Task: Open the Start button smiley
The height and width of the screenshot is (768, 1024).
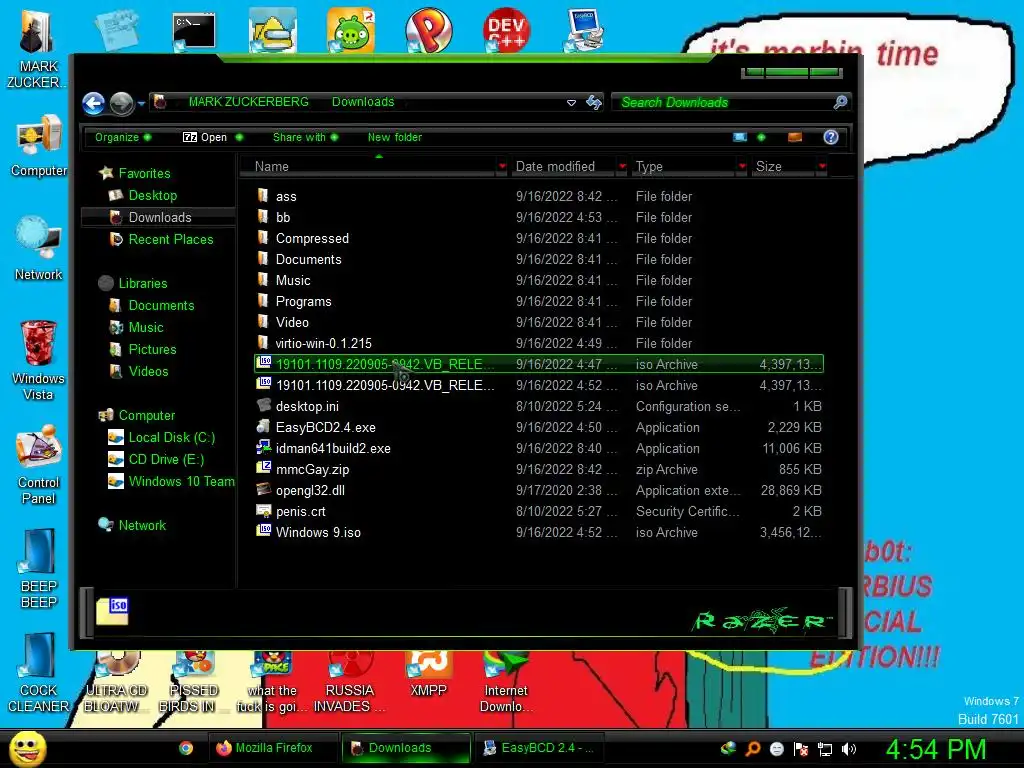Action: click(x=27, y=748)
